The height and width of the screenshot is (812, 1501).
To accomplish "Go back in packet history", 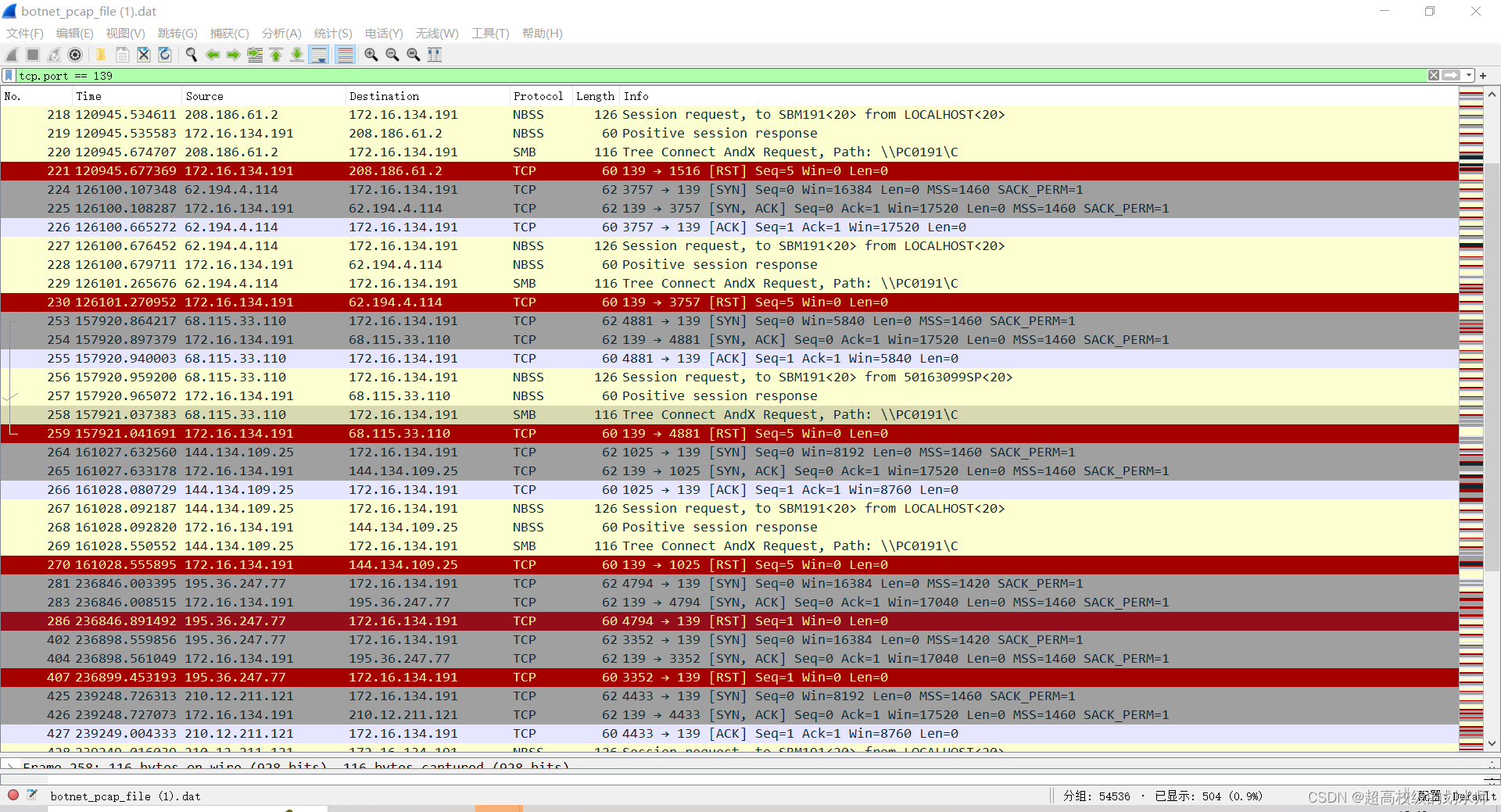I will click(213, 55).
